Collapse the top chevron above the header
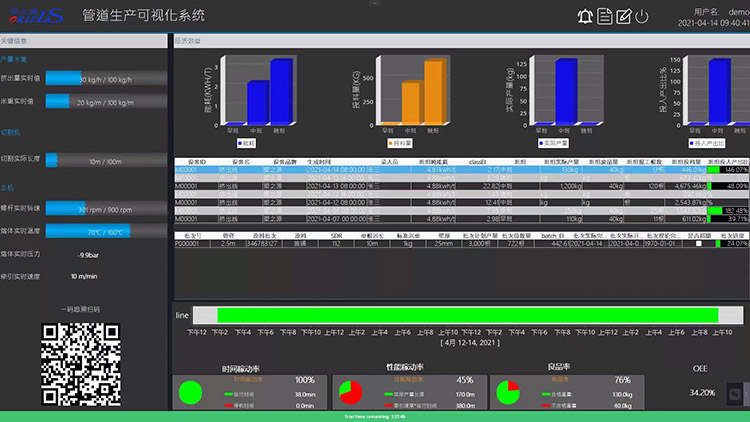750x422 pixels. coord(375,3)
